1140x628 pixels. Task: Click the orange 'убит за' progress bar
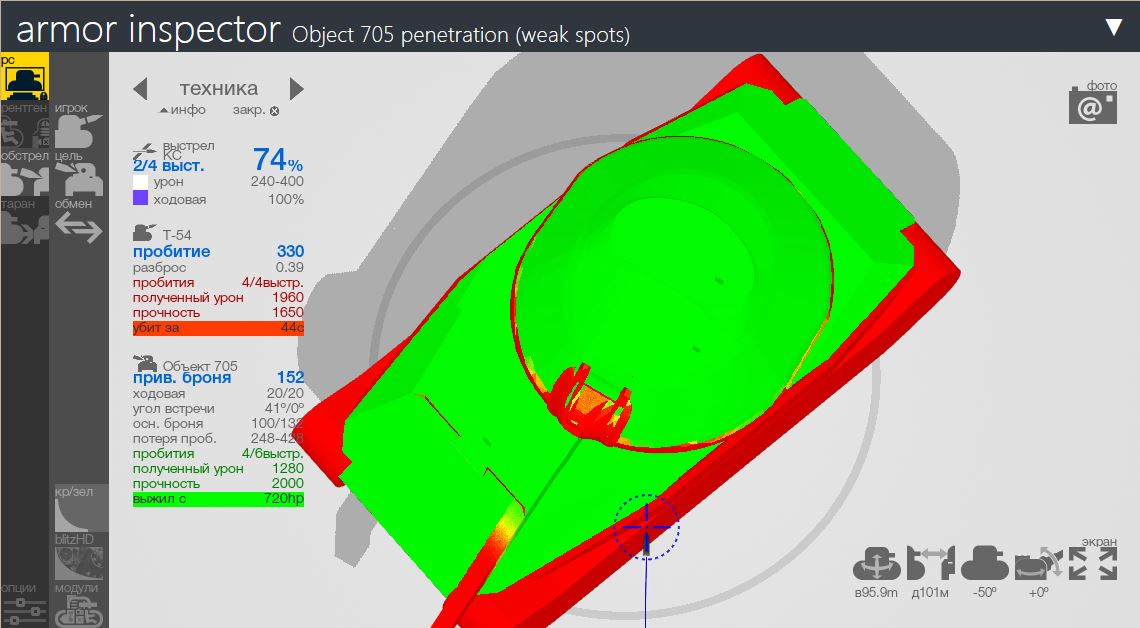tap(218, 328)
